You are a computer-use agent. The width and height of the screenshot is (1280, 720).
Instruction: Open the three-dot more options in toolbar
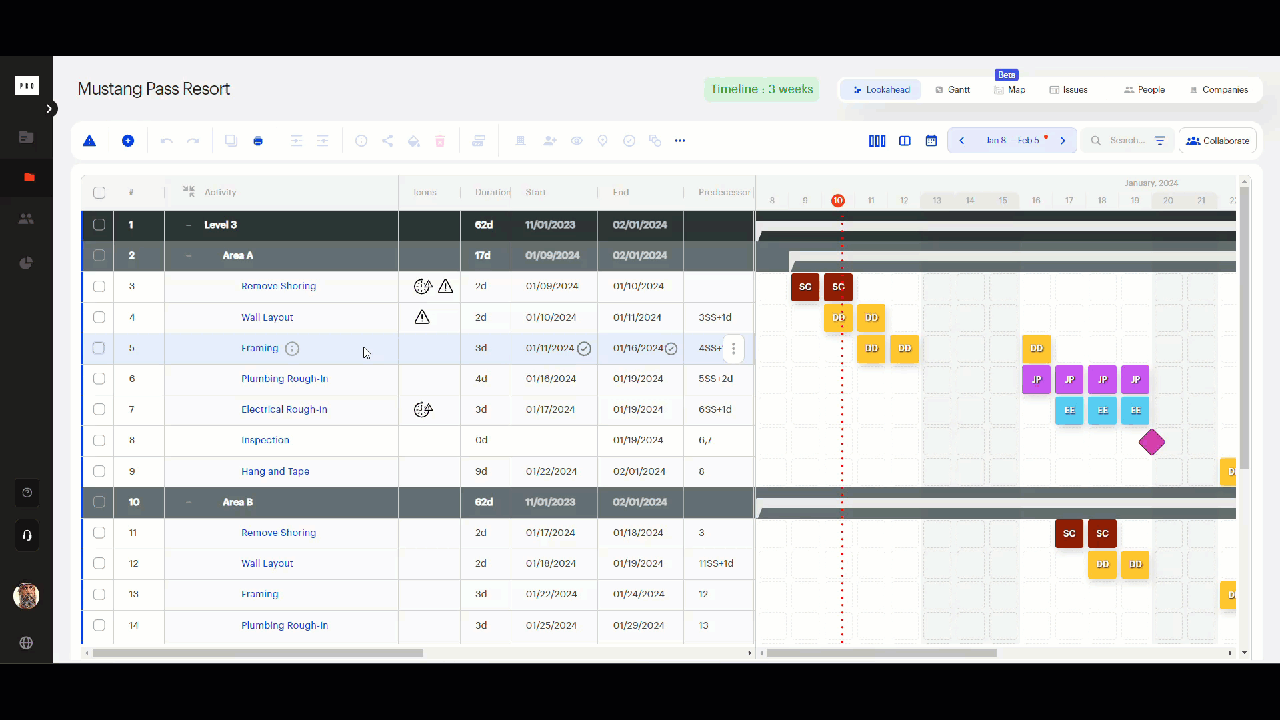pos(680,141)
